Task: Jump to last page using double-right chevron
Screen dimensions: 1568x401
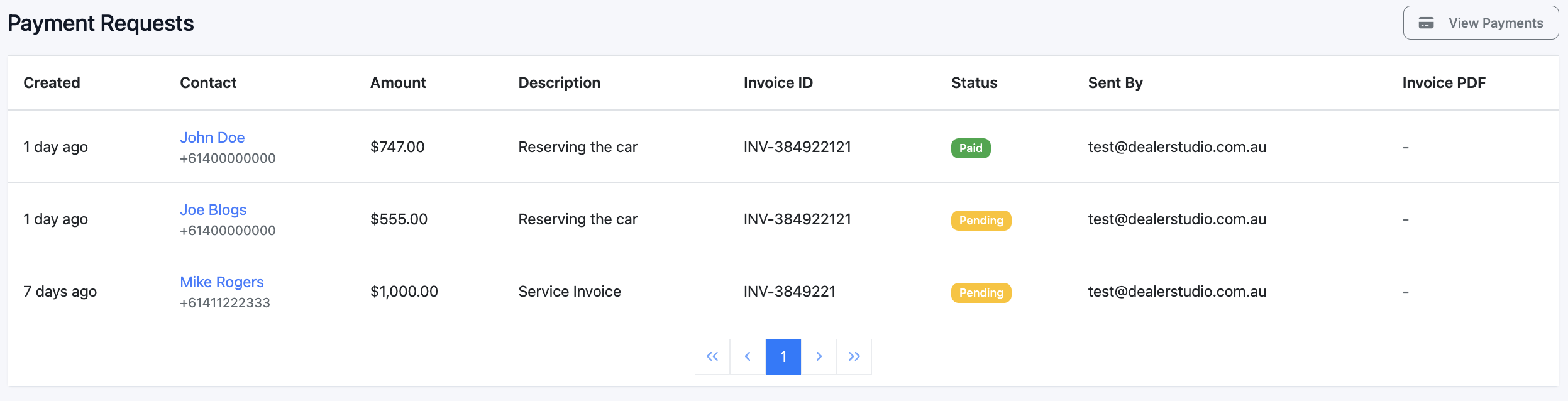Action: [854, 356]
